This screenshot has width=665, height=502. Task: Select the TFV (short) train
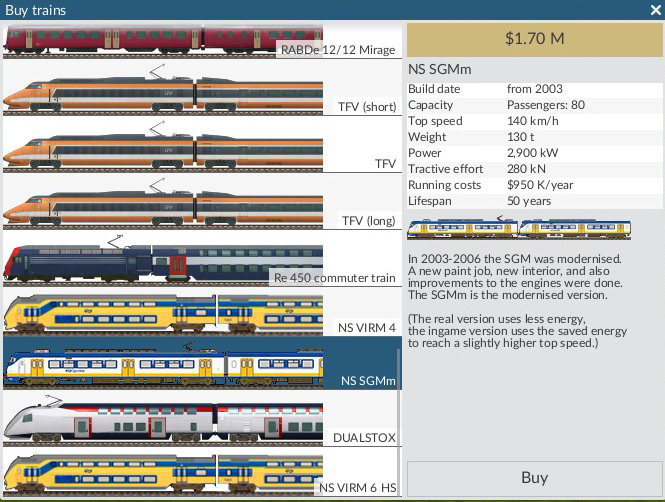click(202, 88)
